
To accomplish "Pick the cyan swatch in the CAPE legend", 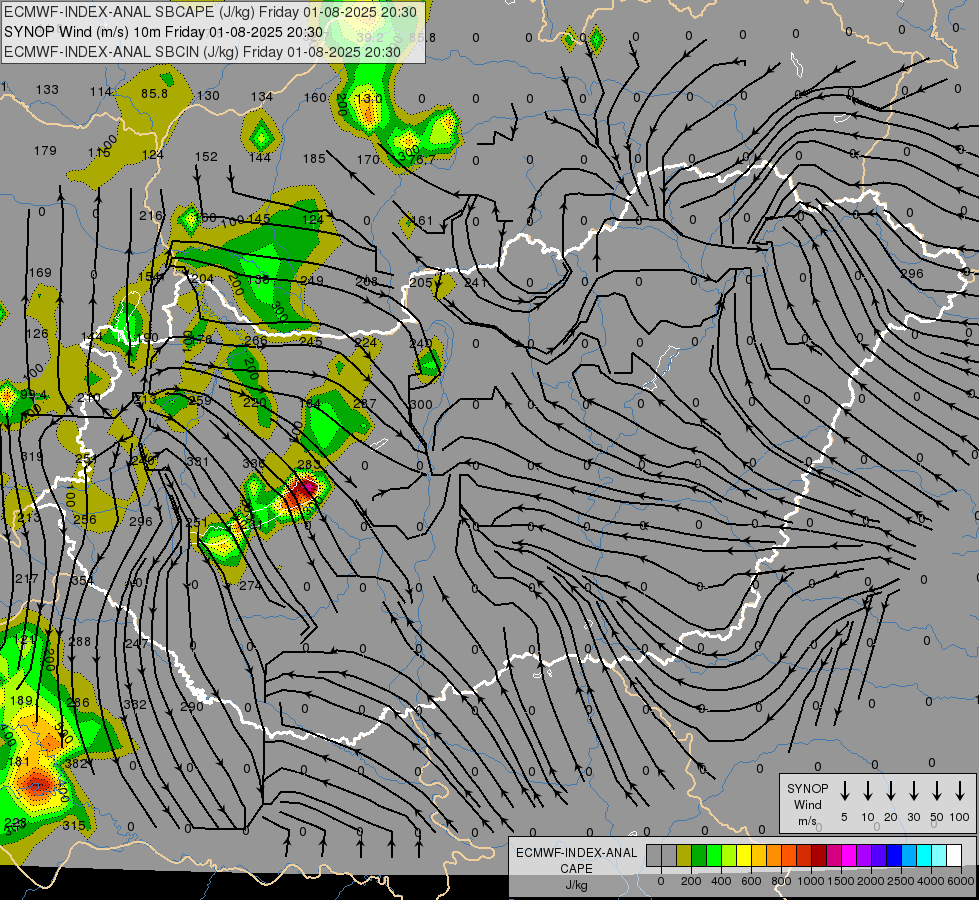I will [x=925, y=855].
